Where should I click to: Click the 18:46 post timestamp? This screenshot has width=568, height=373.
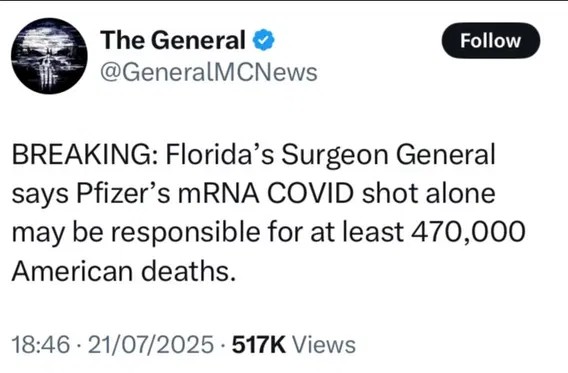pyautogui.click(x=41, y=344)
